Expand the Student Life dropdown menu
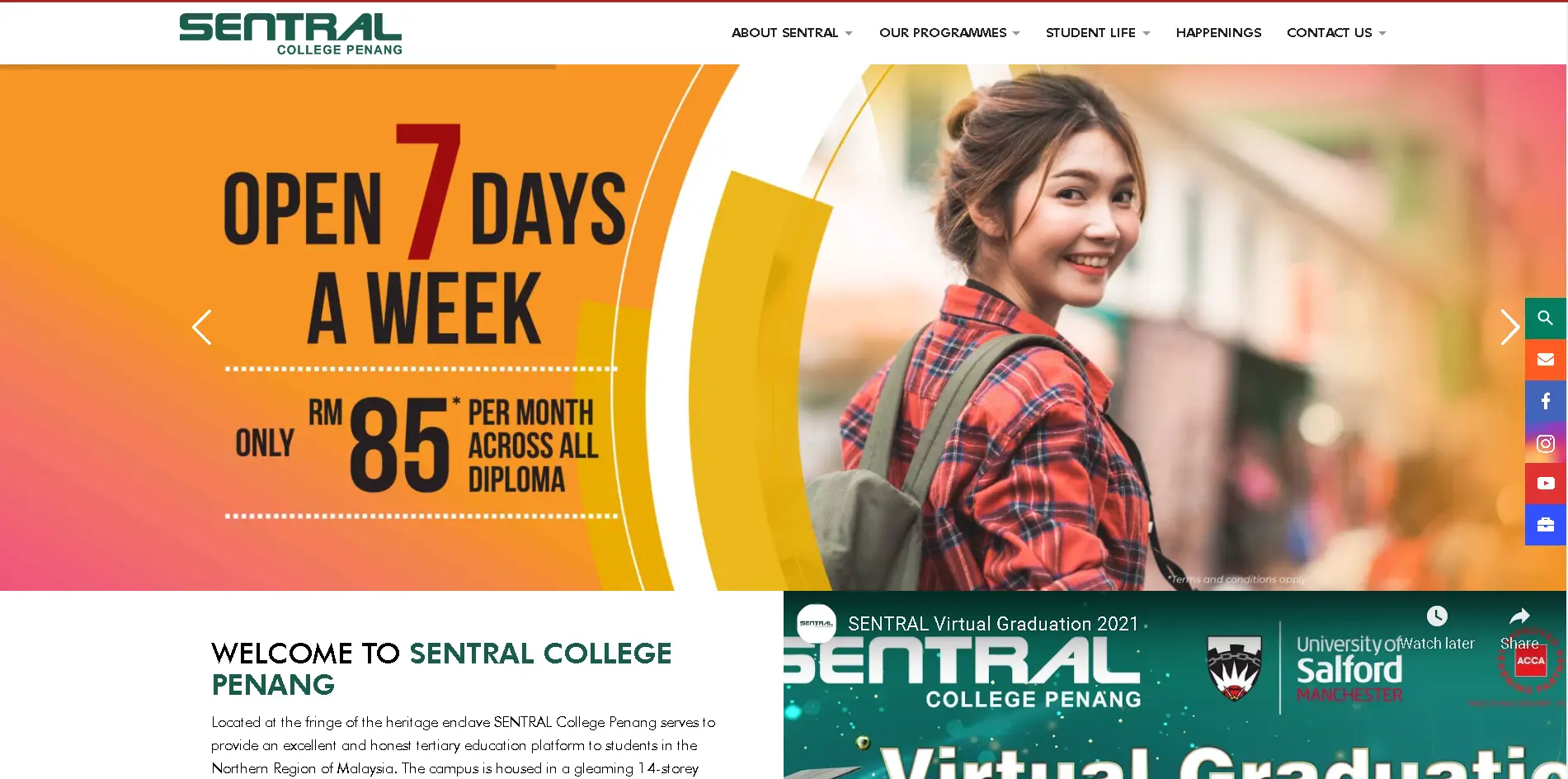This screenshot has width=1568, height=779. 1098,33
